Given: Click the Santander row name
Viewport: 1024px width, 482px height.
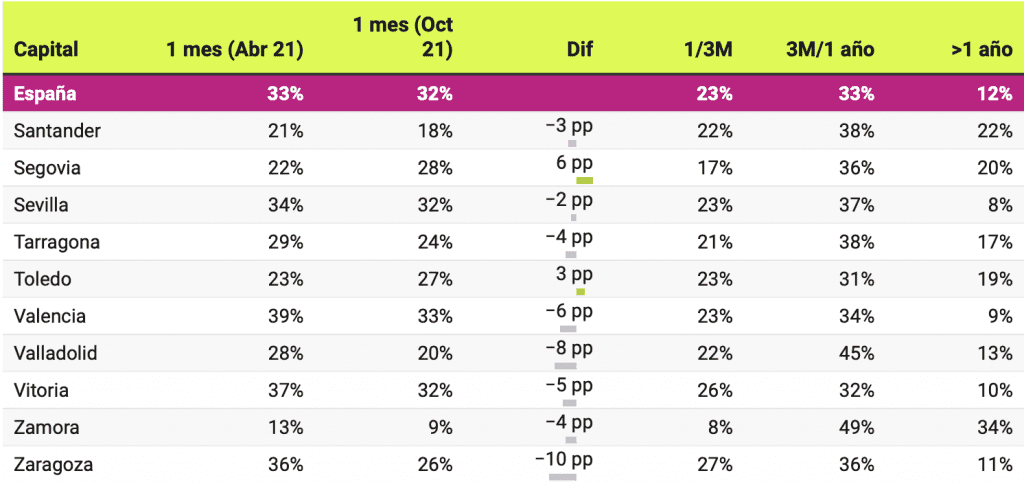Looking at the screenshot, I should coord(58,131).
